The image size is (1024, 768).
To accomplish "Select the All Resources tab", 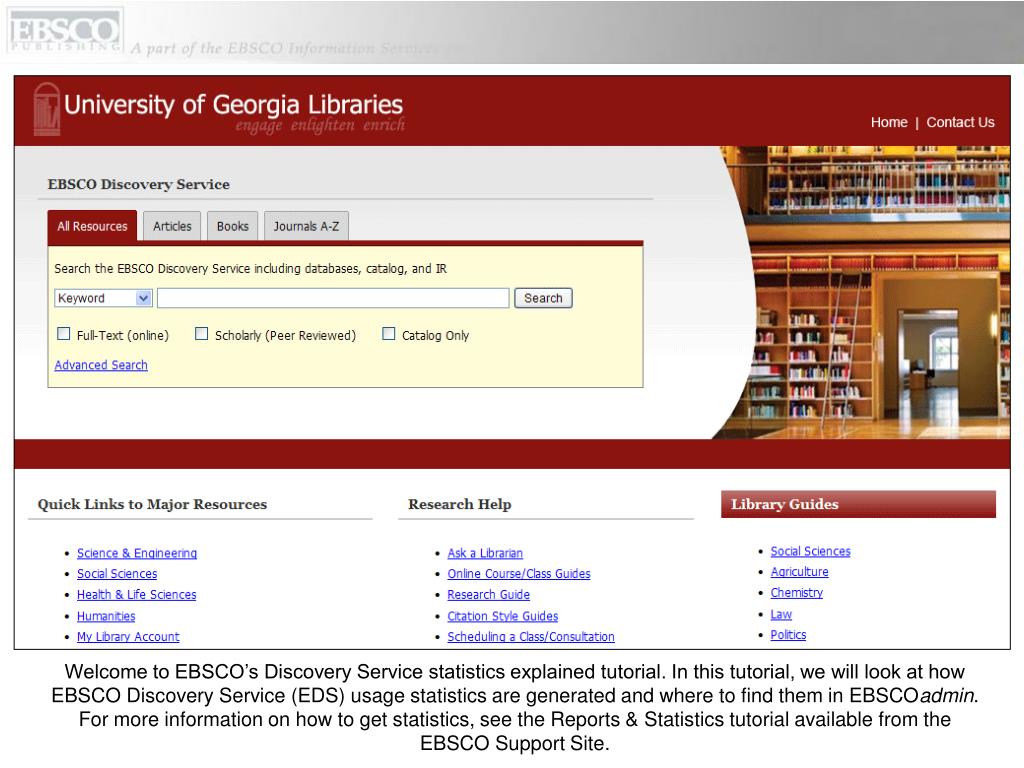I will coord(92,226).
